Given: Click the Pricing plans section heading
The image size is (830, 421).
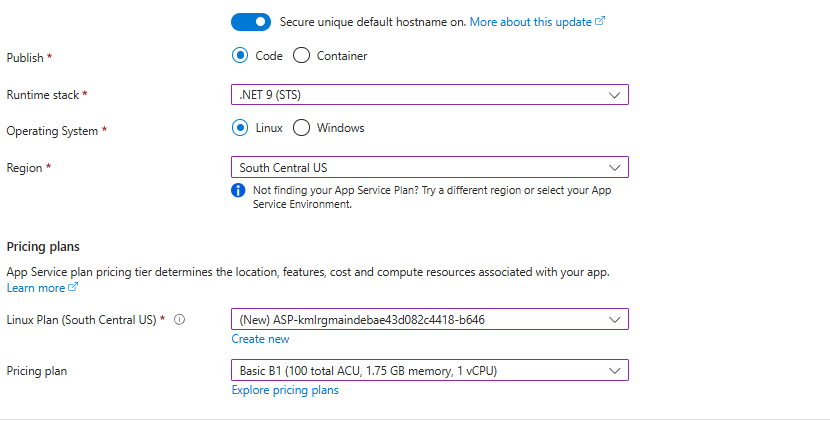Looking at the screenshot, I should coord(43,246).
